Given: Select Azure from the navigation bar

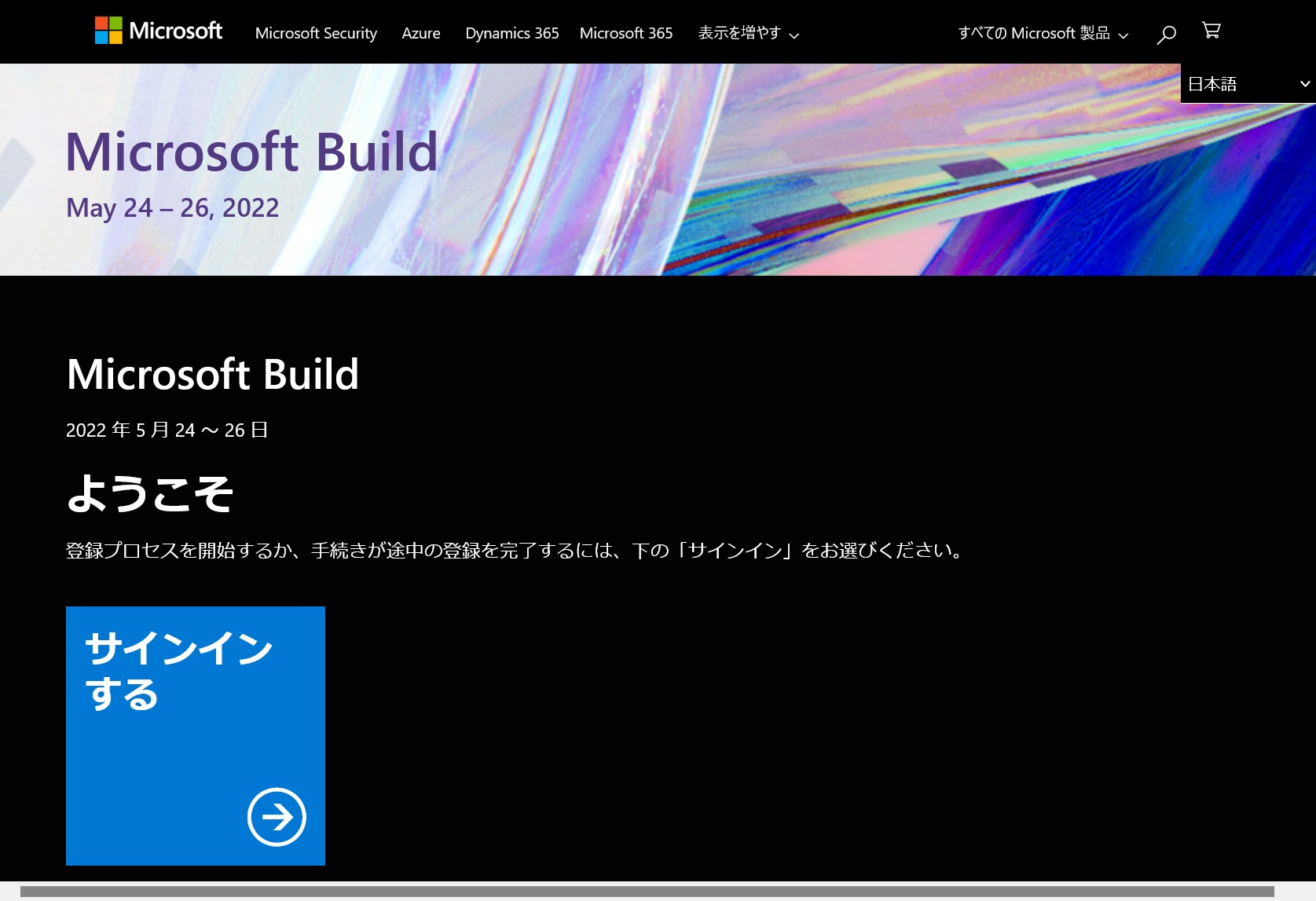Looking at the screenshot, I should (x=421, y=33).
